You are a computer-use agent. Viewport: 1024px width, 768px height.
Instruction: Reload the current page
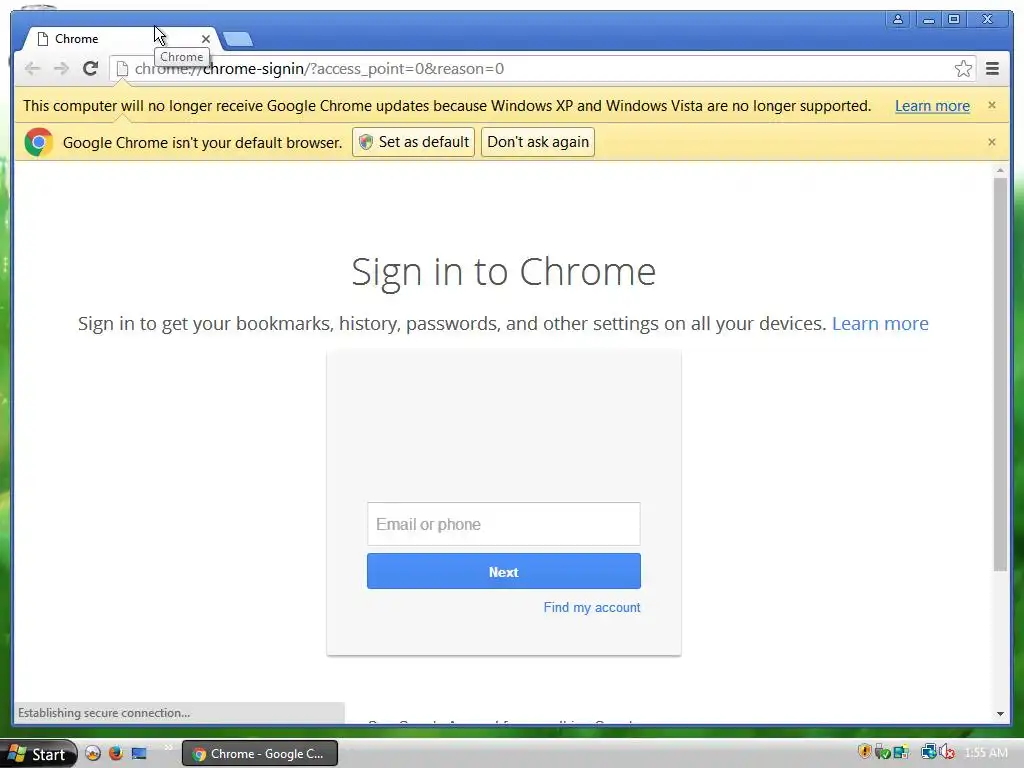click(91, 69)
